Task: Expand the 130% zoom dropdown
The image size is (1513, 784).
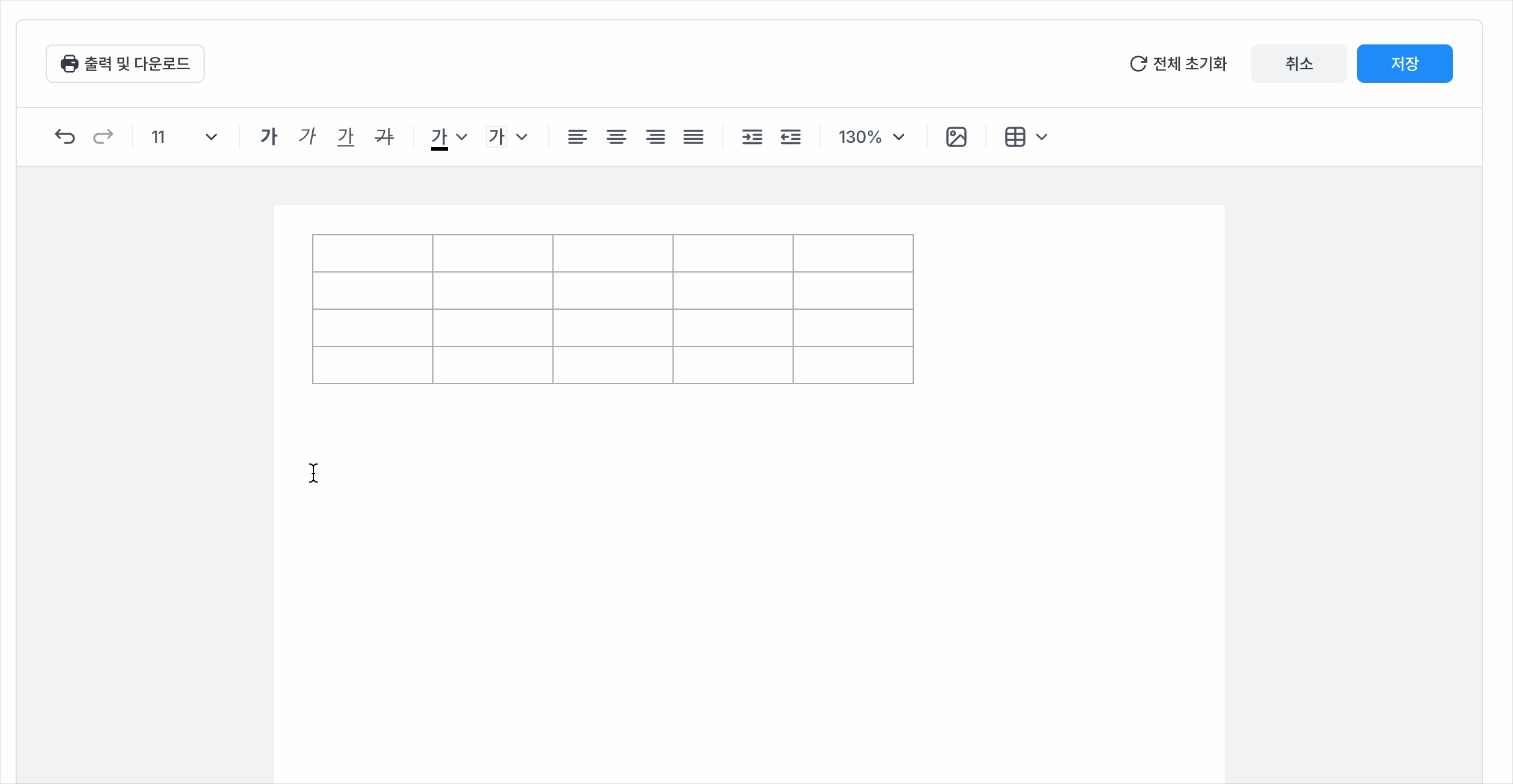Action: 871,137
